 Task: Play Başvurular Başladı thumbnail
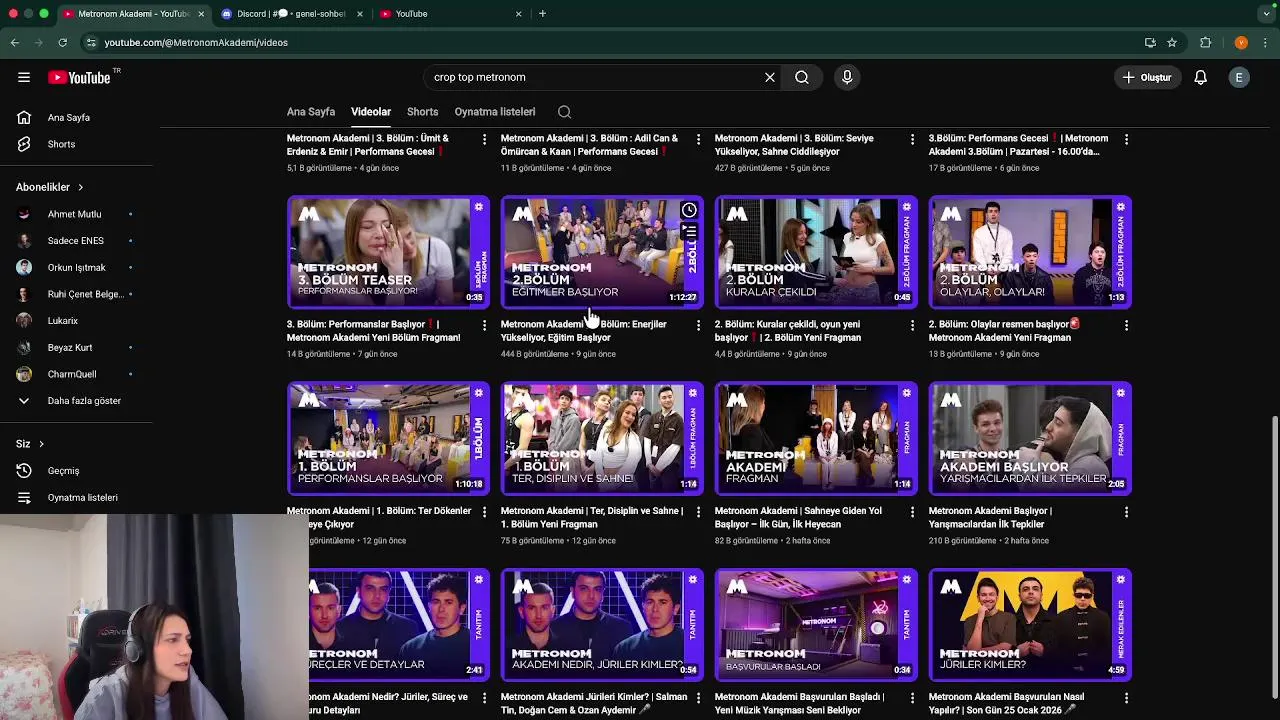click(x=816, y=625)
